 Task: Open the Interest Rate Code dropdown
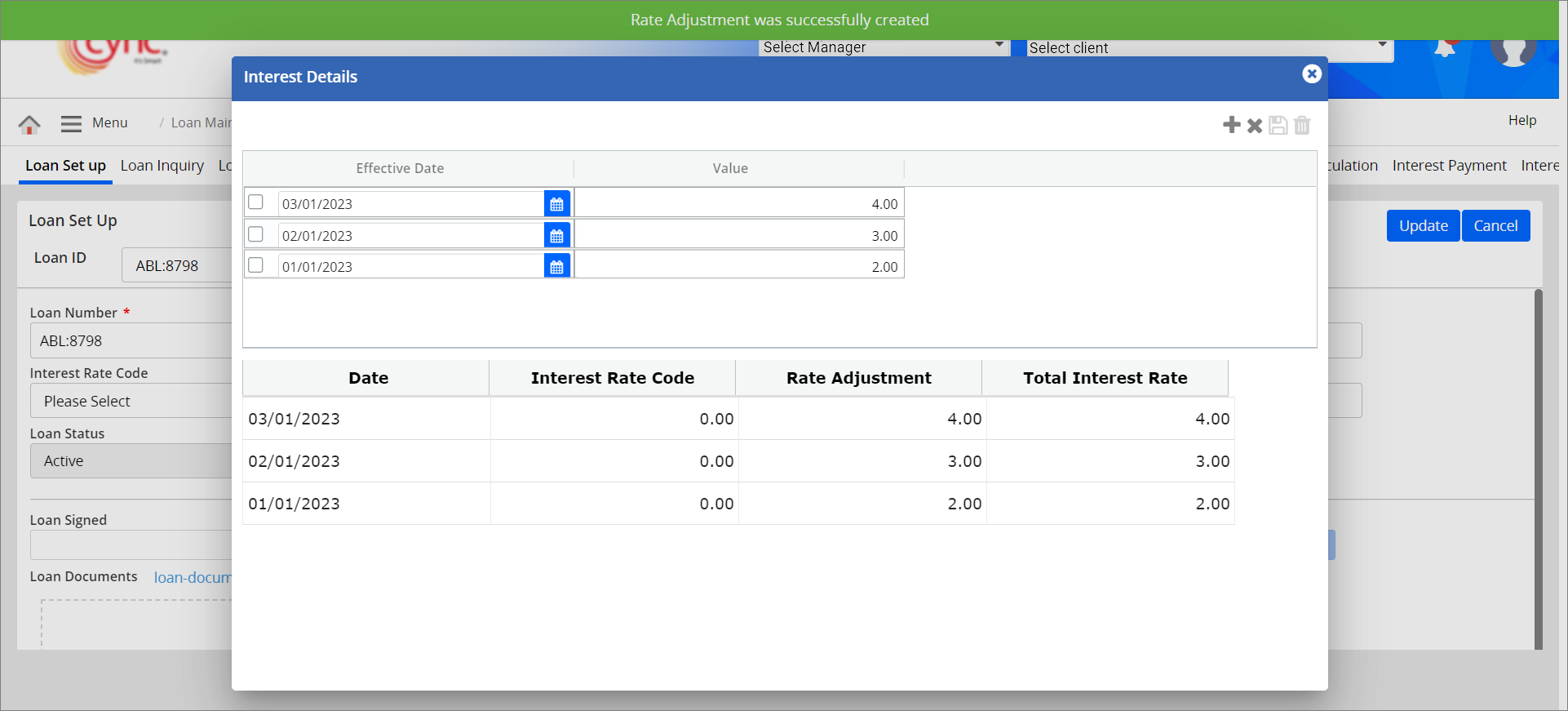(131, 401)
